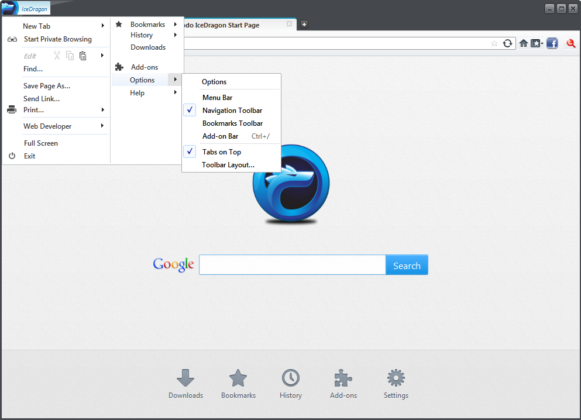581x420 pixels.
Task: Click the power icon beside Exit
Action: coord(12,156)
